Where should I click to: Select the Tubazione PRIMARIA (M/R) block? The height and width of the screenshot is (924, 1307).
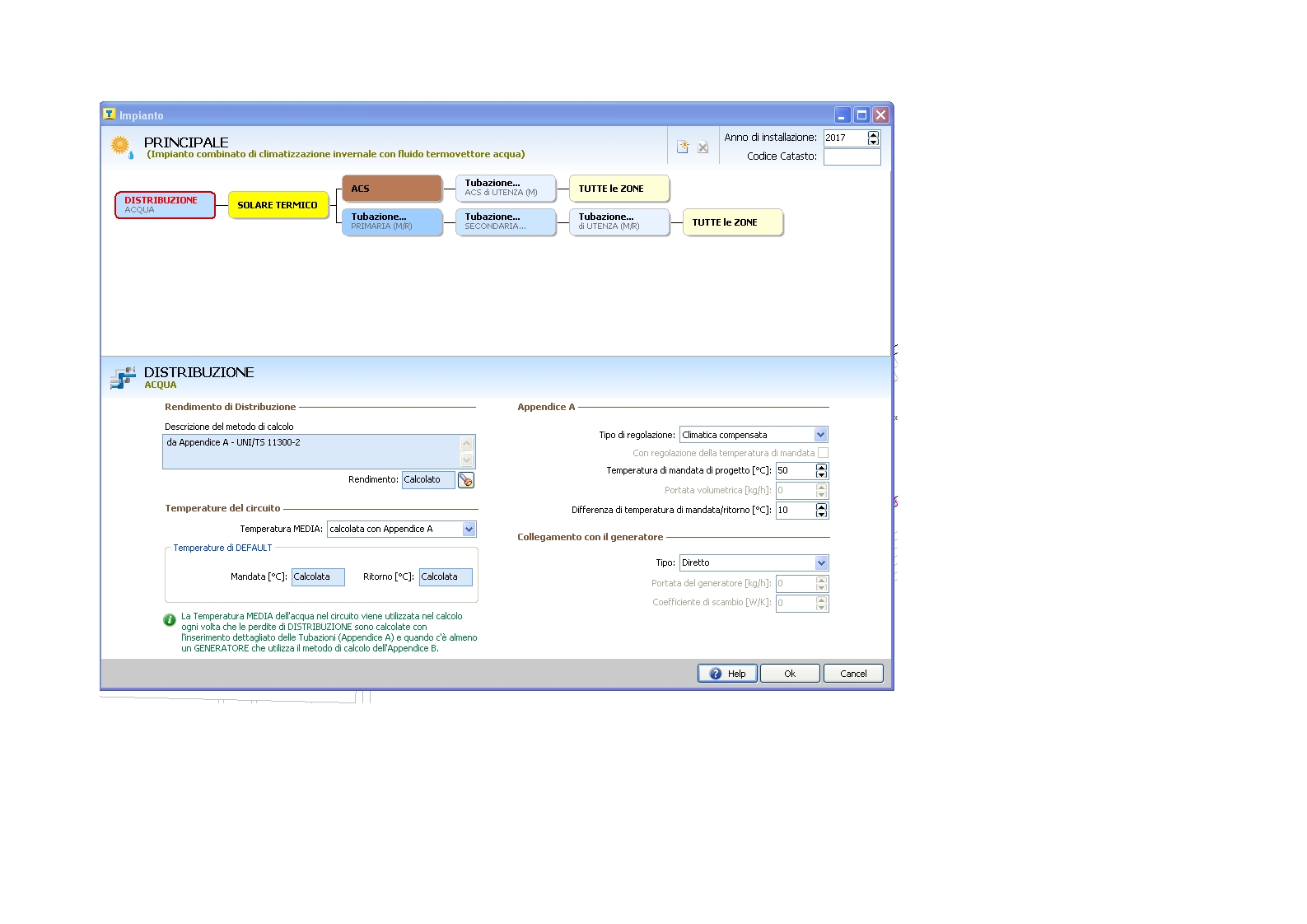[x=392, y=222]
